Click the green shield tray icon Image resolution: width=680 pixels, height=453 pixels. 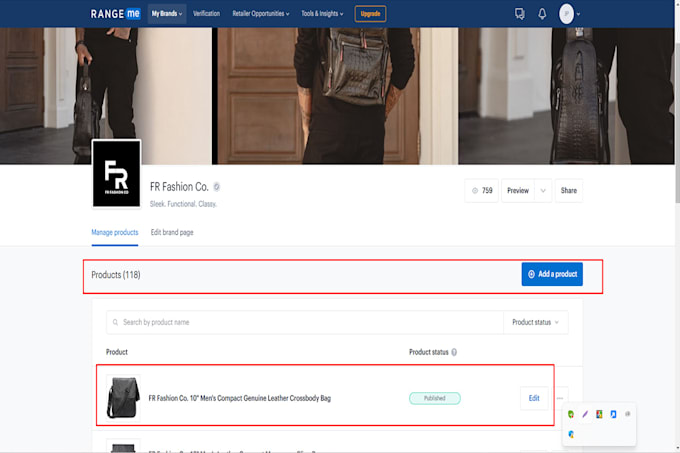point(571,414)
